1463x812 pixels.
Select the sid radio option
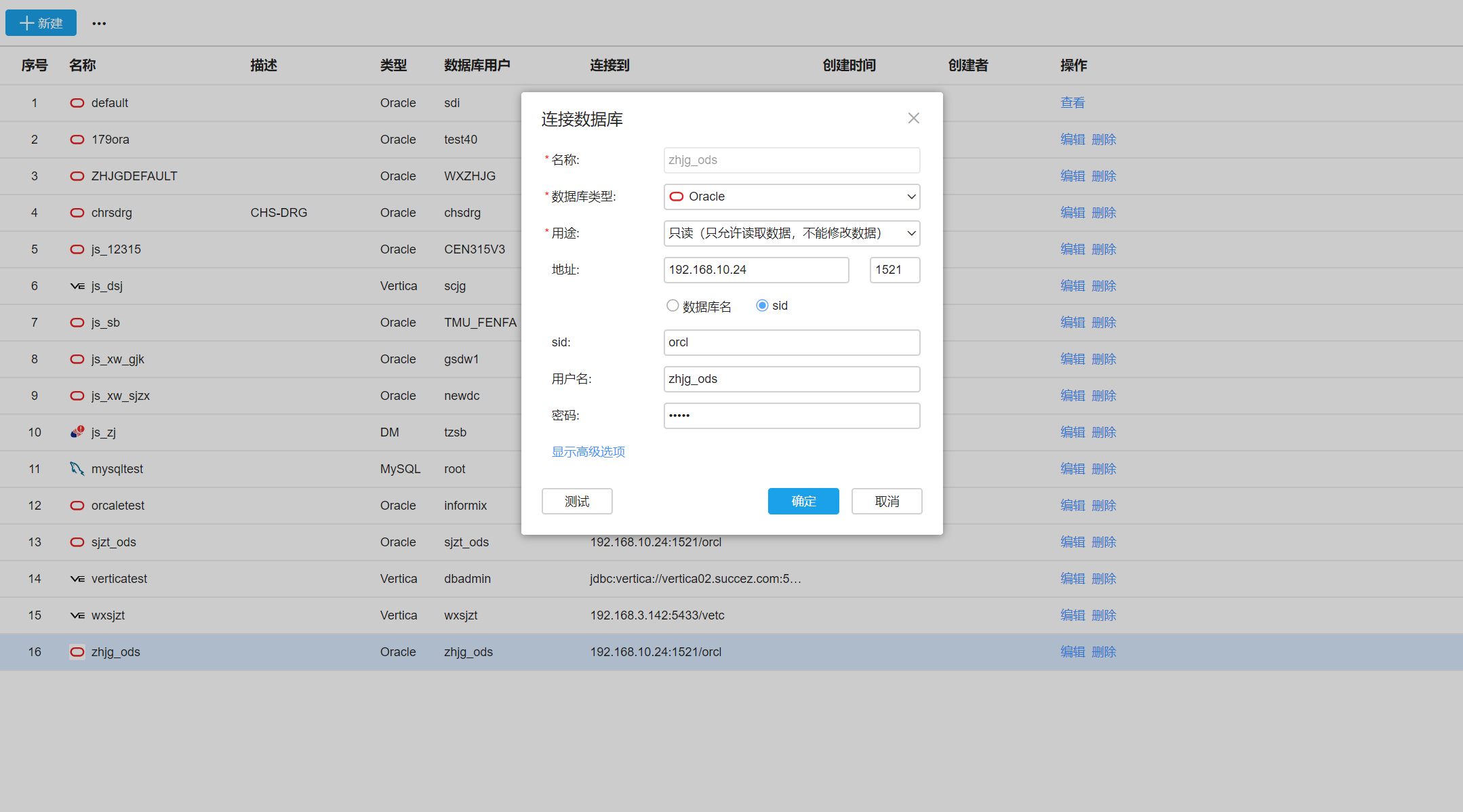[762, 306]
